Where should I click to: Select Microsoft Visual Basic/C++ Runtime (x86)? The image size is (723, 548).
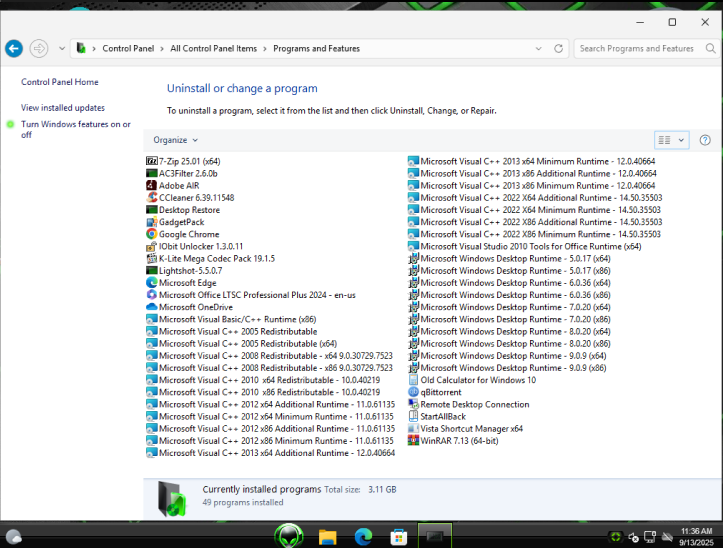[231, 319]
